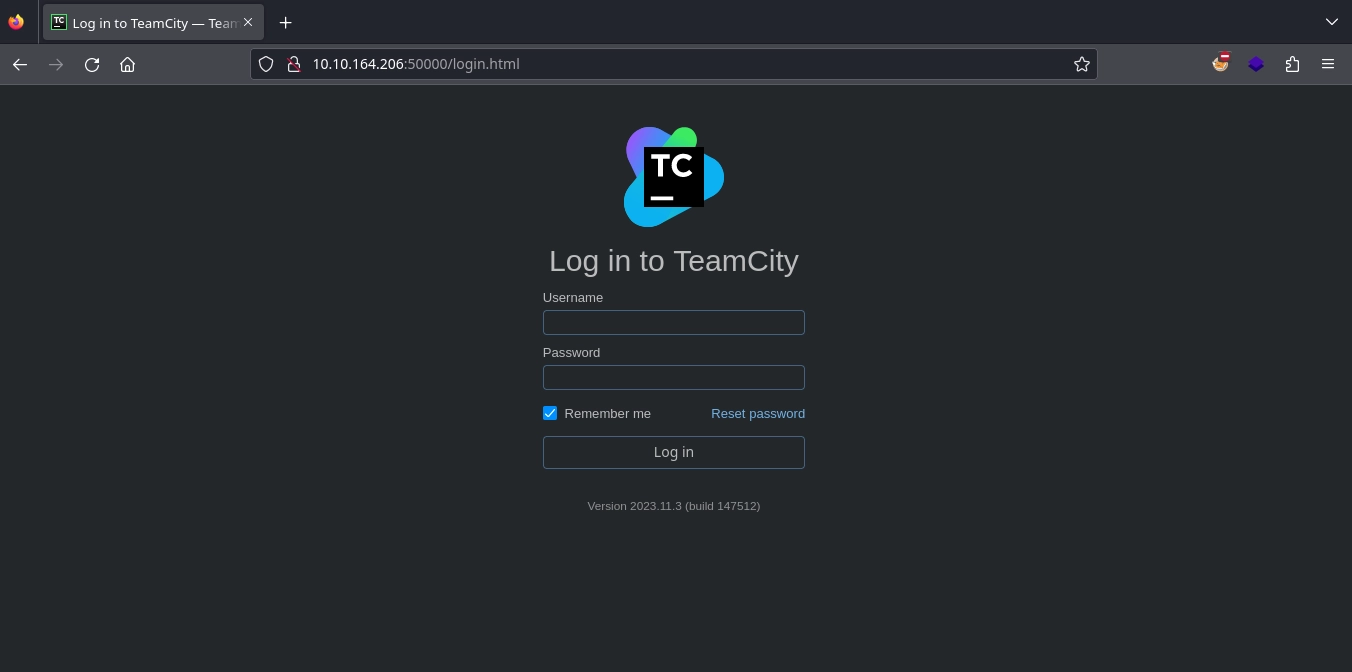Expand the list all tabs chevron
This screenshot has width=1352, height=672.
click(x=1331, y=22)
